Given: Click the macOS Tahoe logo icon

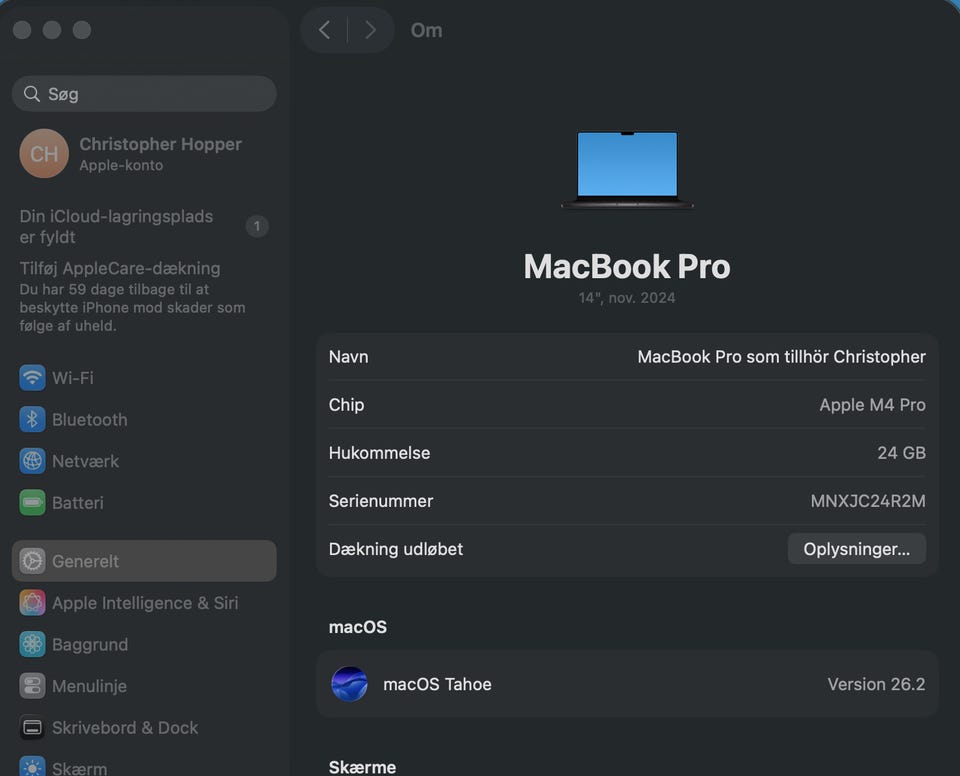Looking at the screenshot, I should [x=349, y=684].
